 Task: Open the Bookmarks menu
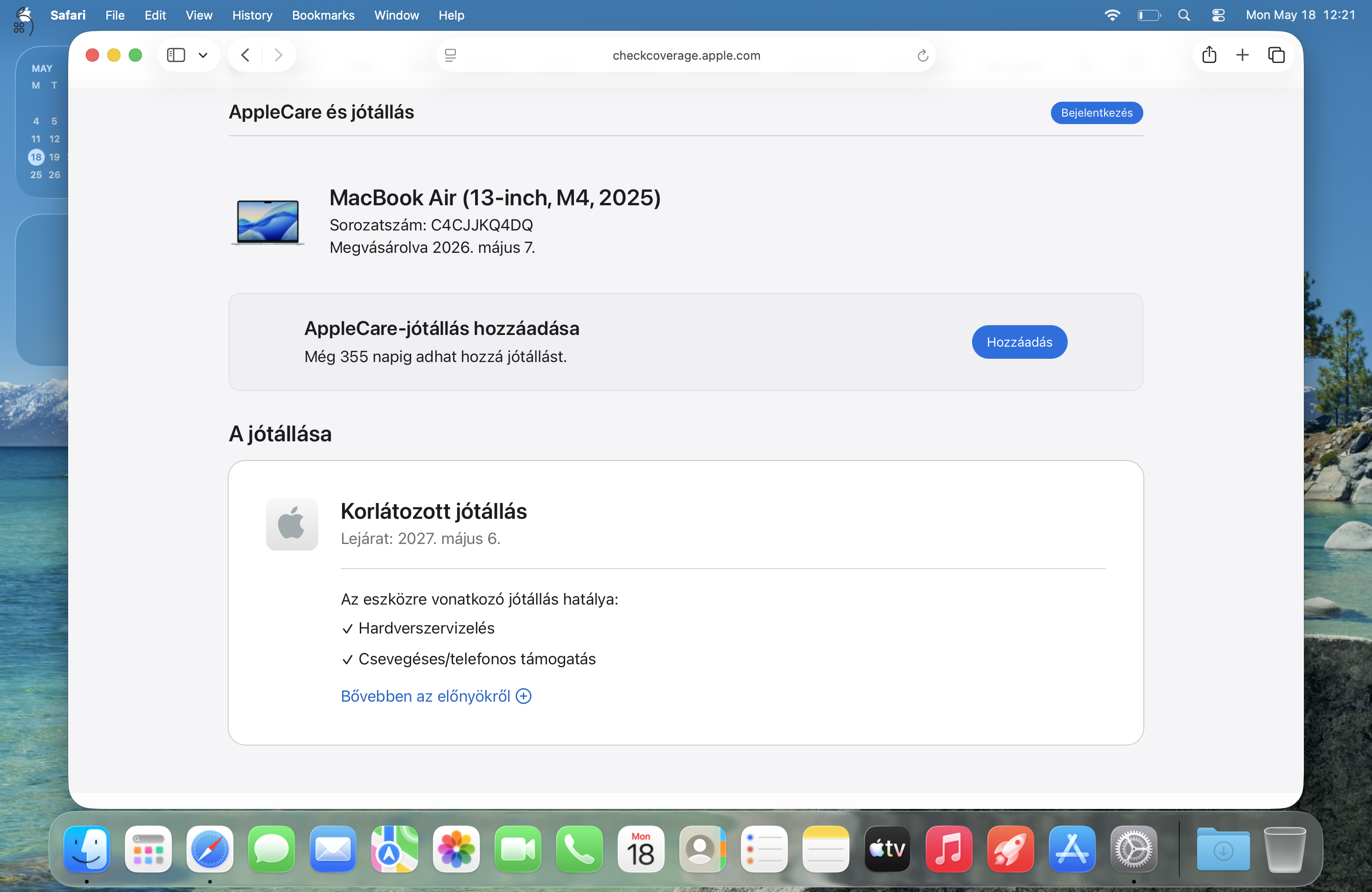pyautogui.click(x=323, y=15)
